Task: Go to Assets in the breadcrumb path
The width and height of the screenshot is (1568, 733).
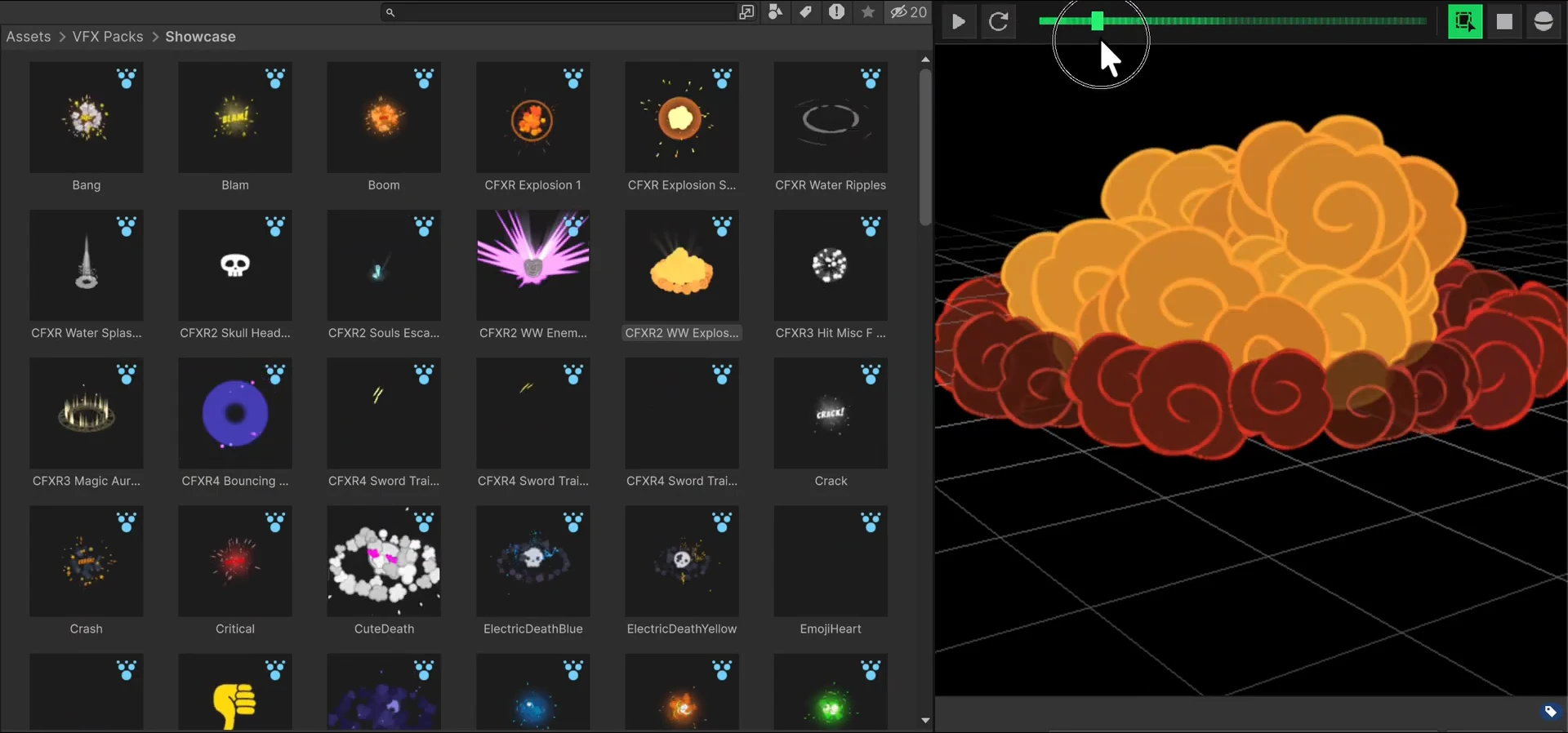Action: tap(29, 37)
